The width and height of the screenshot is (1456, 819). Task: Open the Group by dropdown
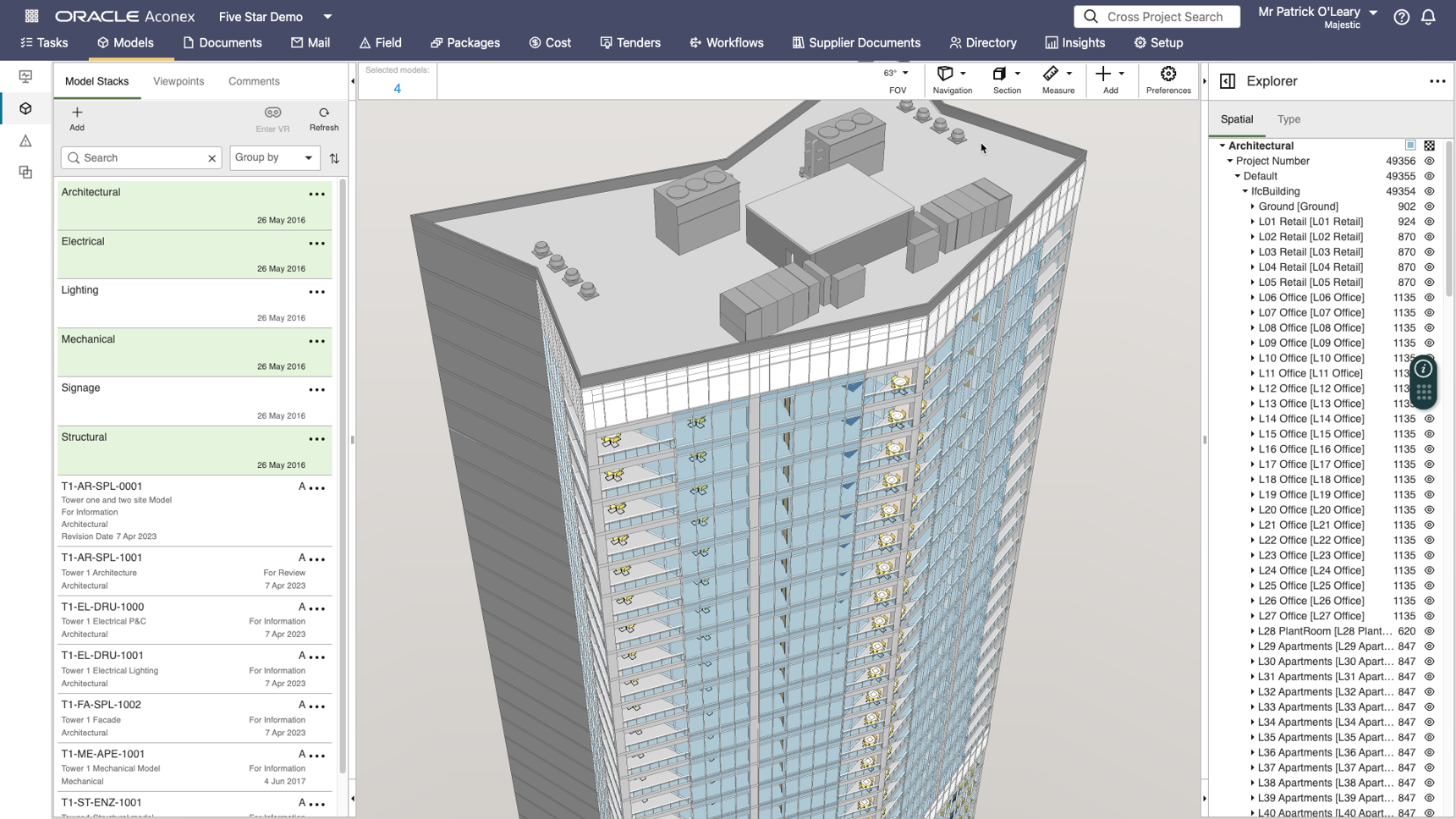(x=274, y=157)
